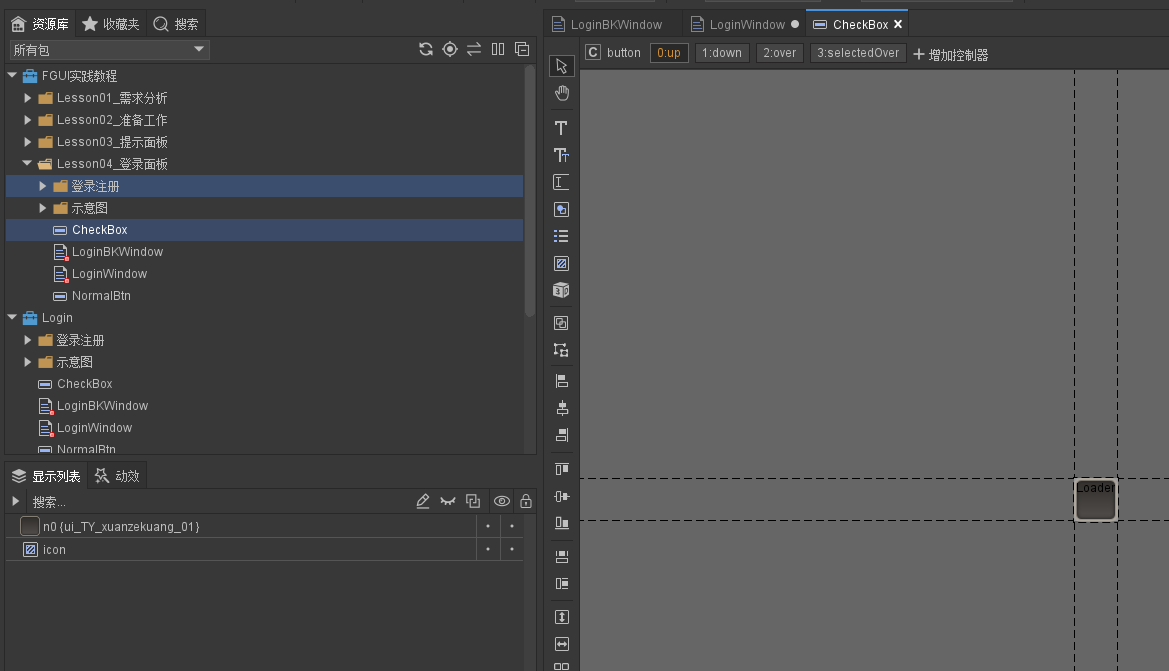Toggle the eye visibility header in display list
The width and height of the screenshot is (1169, 671).
point(502,501)
